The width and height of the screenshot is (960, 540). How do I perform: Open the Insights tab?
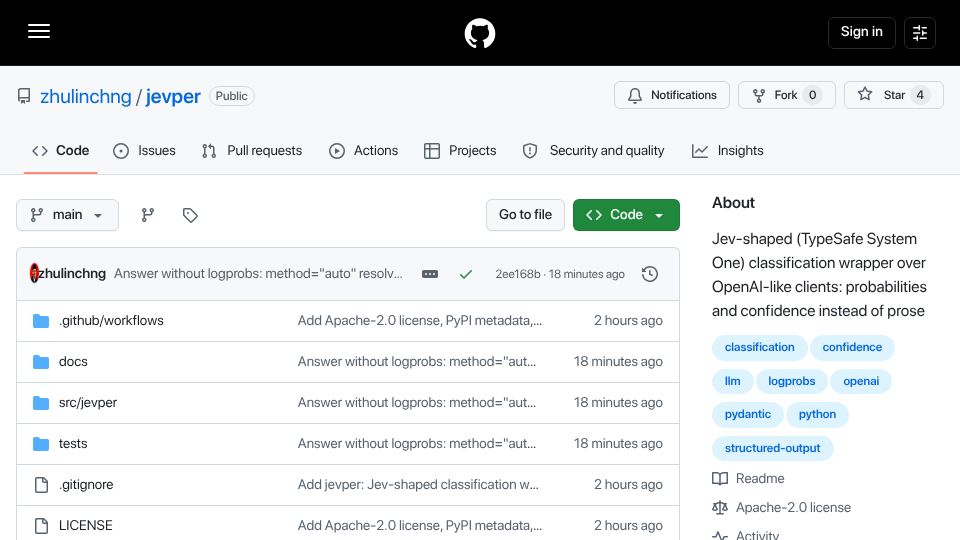(x=727, y=151)
